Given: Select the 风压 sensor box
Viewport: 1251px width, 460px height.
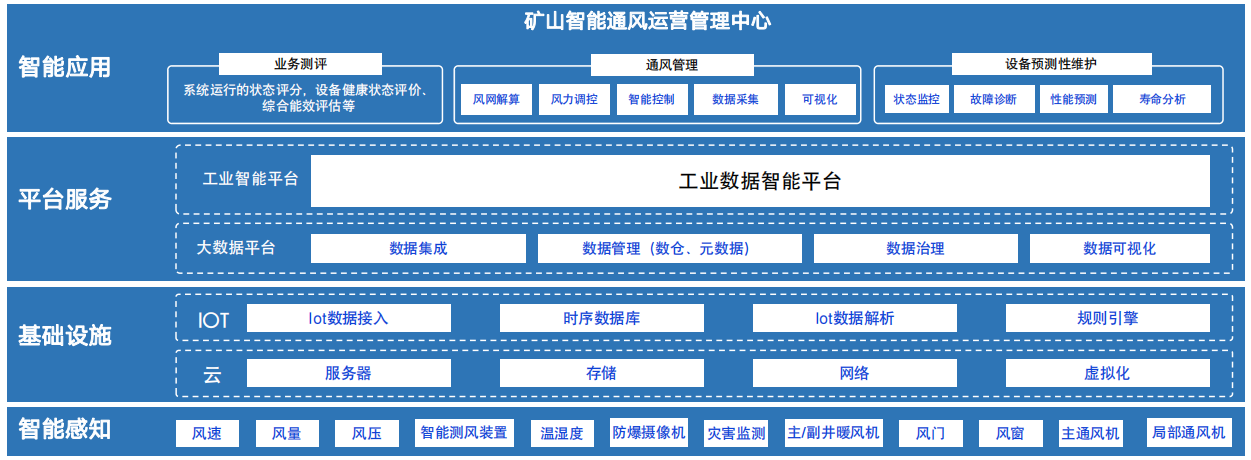Looking at the screenshot, I should coord(366,433).
